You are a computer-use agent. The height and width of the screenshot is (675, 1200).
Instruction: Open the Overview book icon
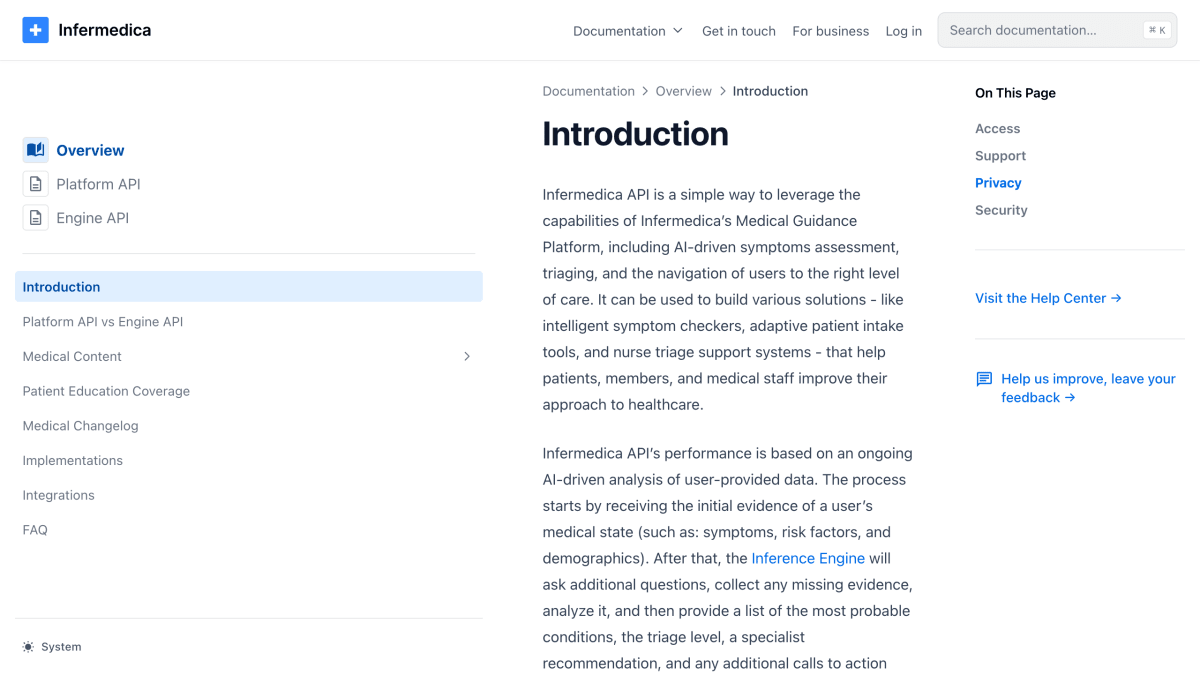coord(36,150)
